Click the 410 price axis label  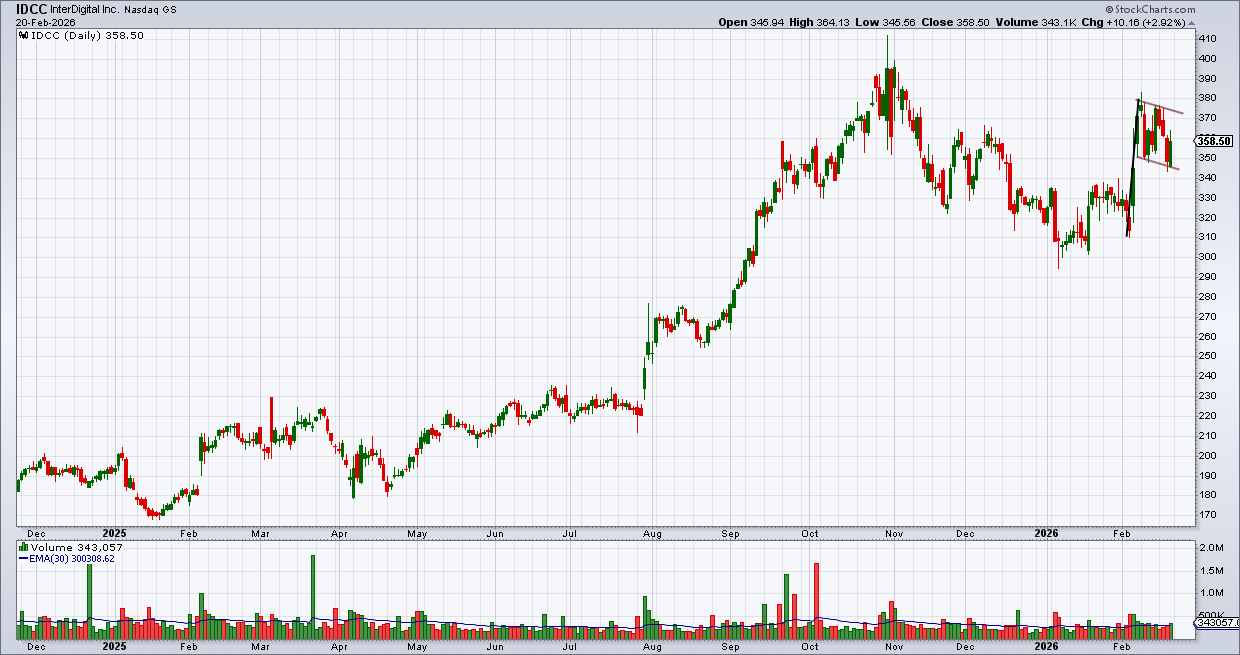[x=1207, y=39]
